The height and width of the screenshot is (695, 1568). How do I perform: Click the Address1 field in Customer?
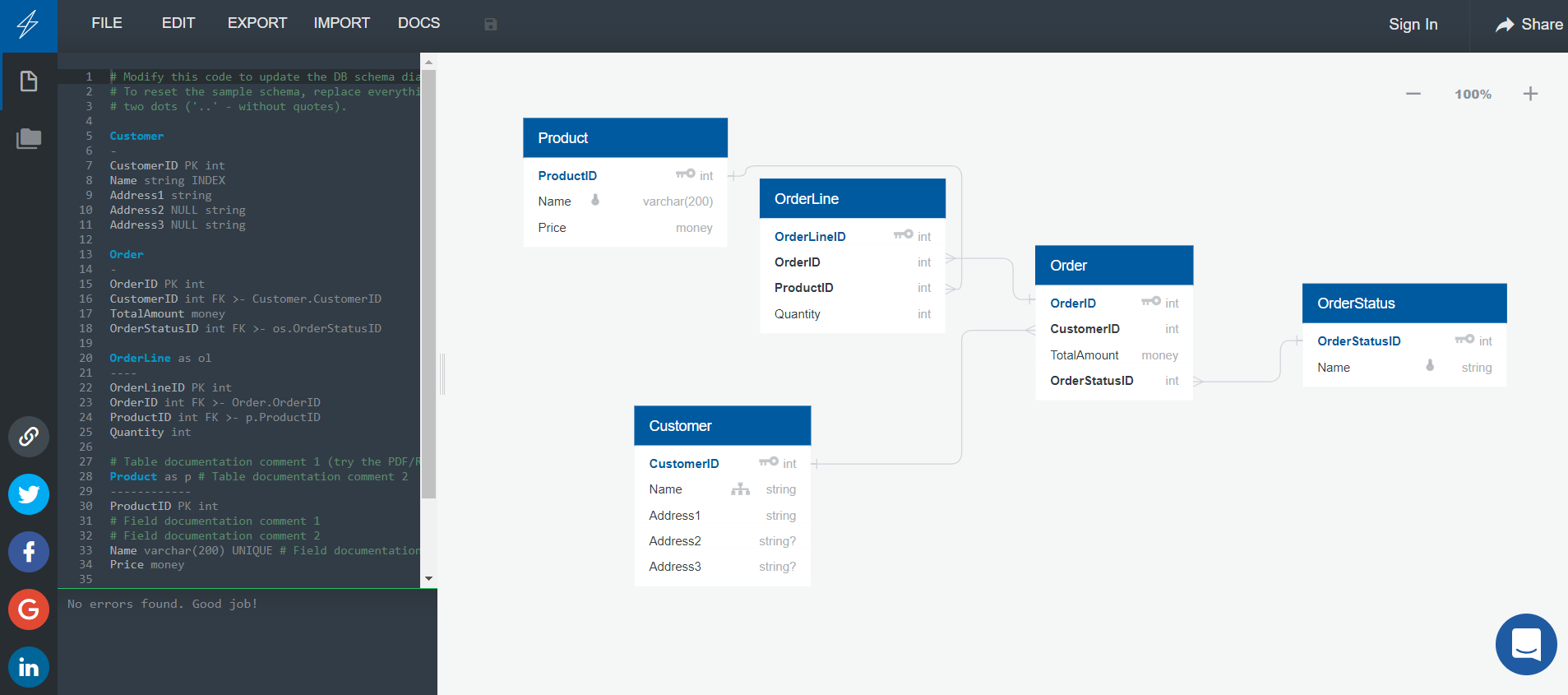pos(723,516)
